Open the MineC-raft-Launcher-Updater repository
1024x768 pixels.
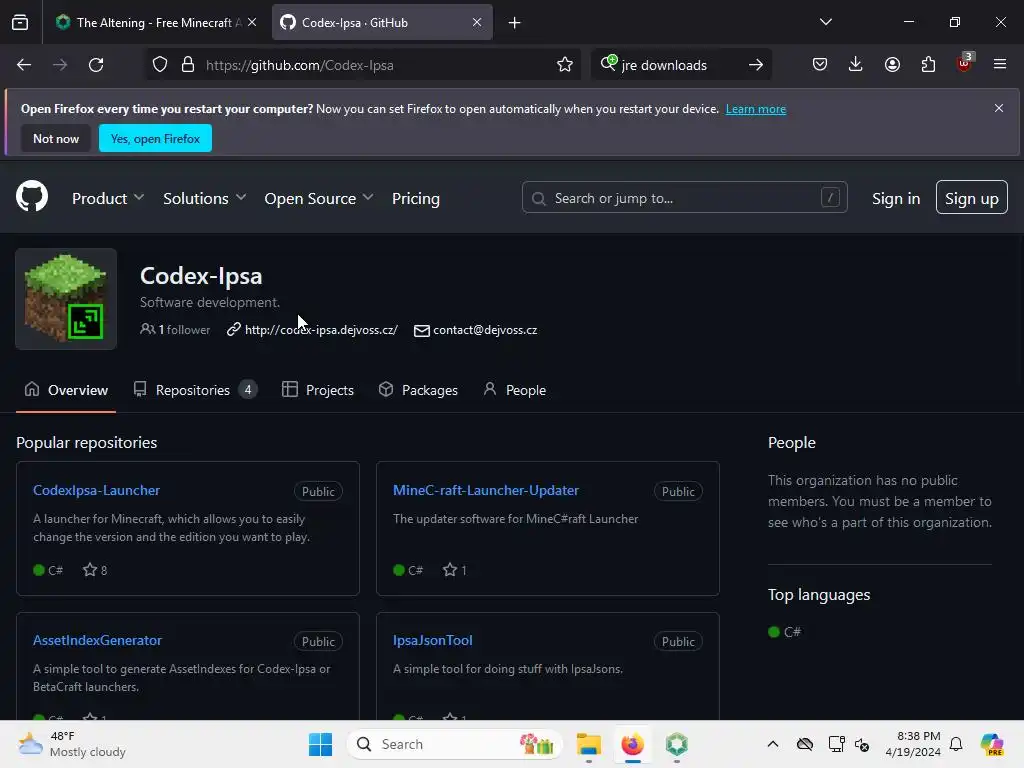coord(486,490)
